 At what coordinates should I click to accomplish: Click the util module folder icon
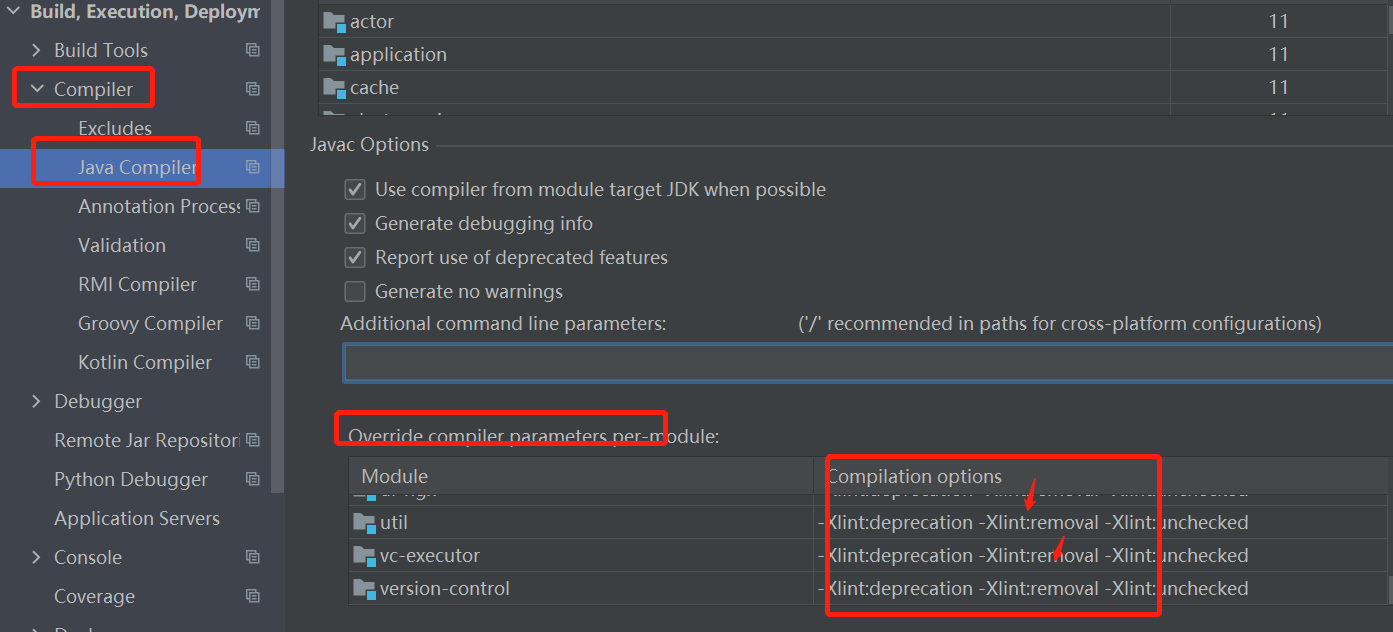(363, 522)
